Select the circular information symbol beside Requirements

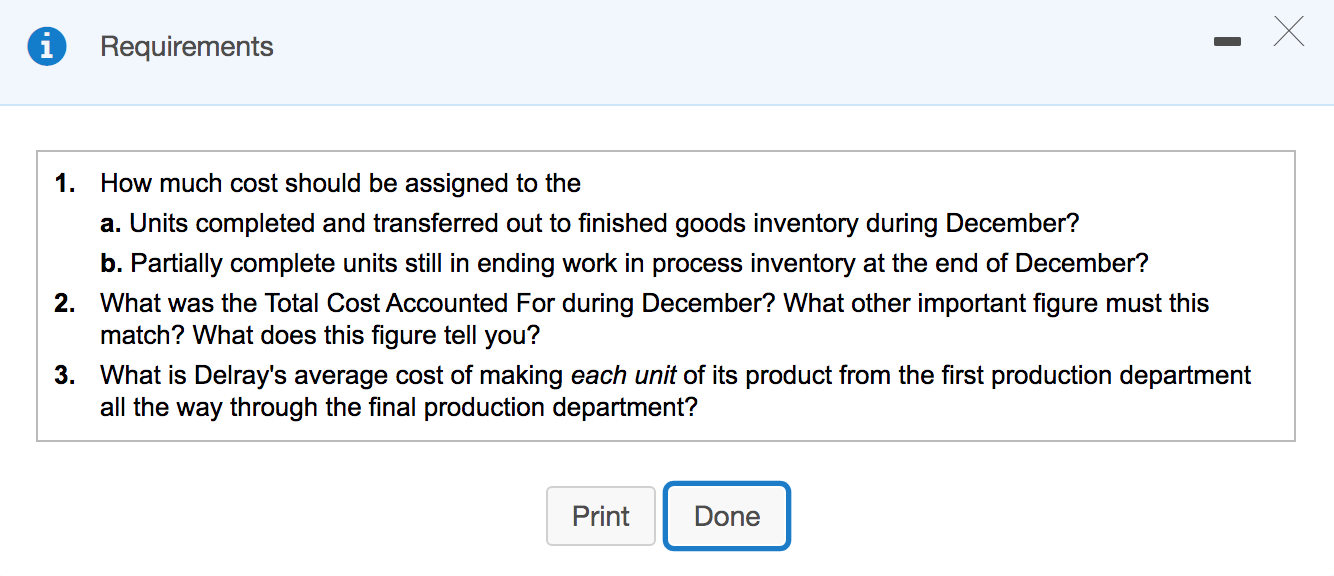click(x=47, y=46)
